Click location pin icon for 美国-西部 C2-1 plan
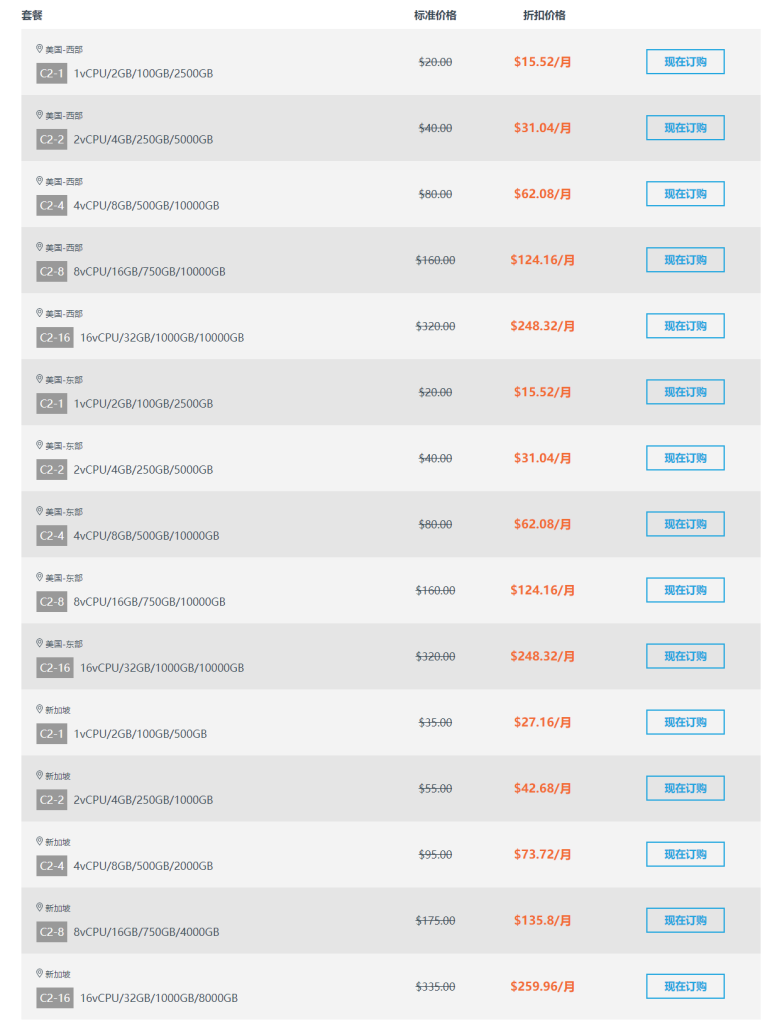777x1024 pixels. click(40, 48)
